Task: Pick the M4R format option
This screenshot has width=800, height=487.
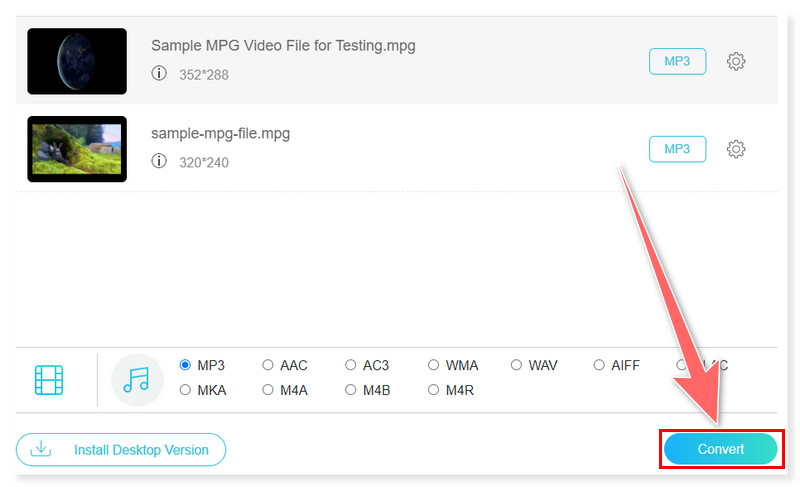Action: pyautogui.click(x=434, y=390)
